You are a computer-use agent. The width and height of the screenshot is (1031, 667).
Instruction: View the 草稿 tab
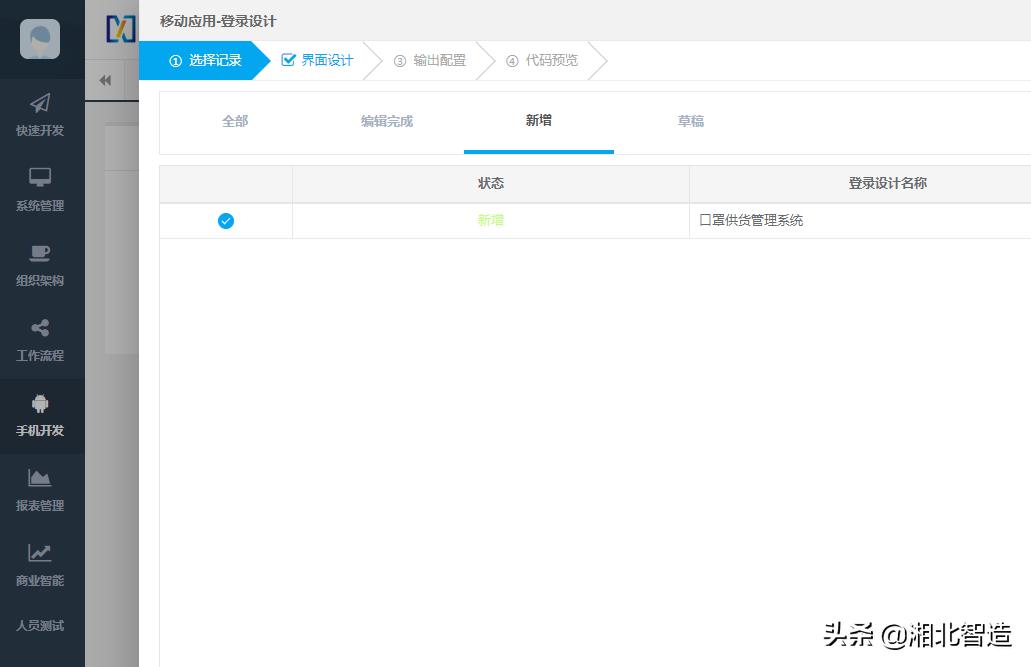click(x=690, y=120)
